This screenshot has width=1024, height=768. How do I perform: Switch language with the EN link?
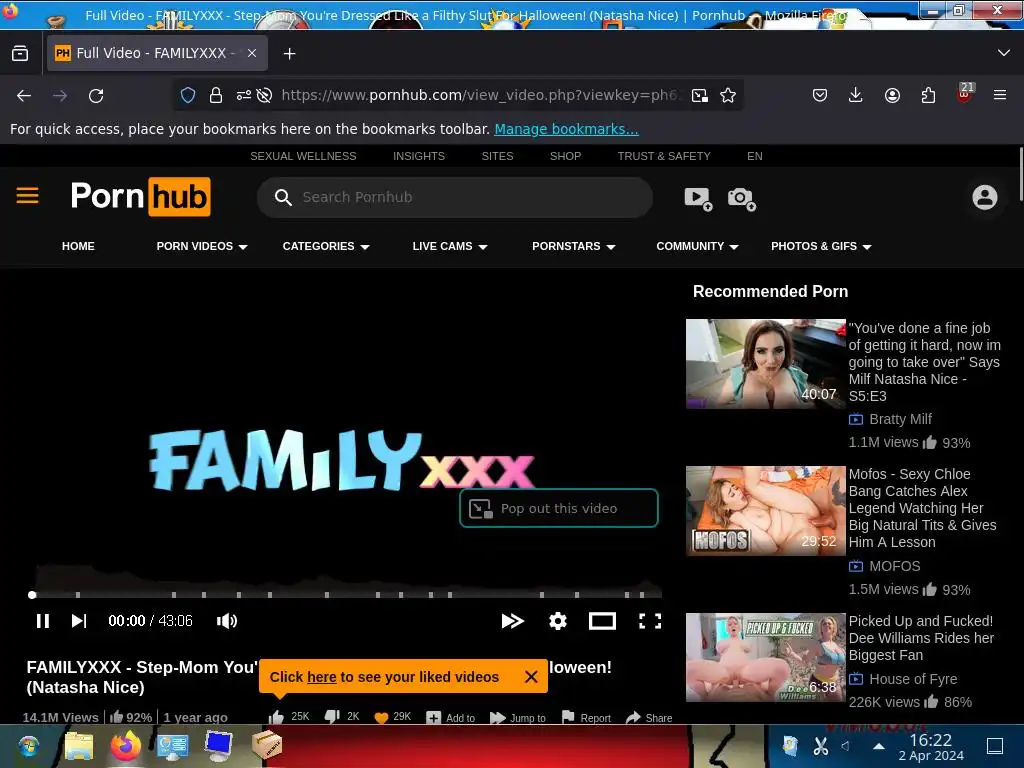tap(754, 156)
